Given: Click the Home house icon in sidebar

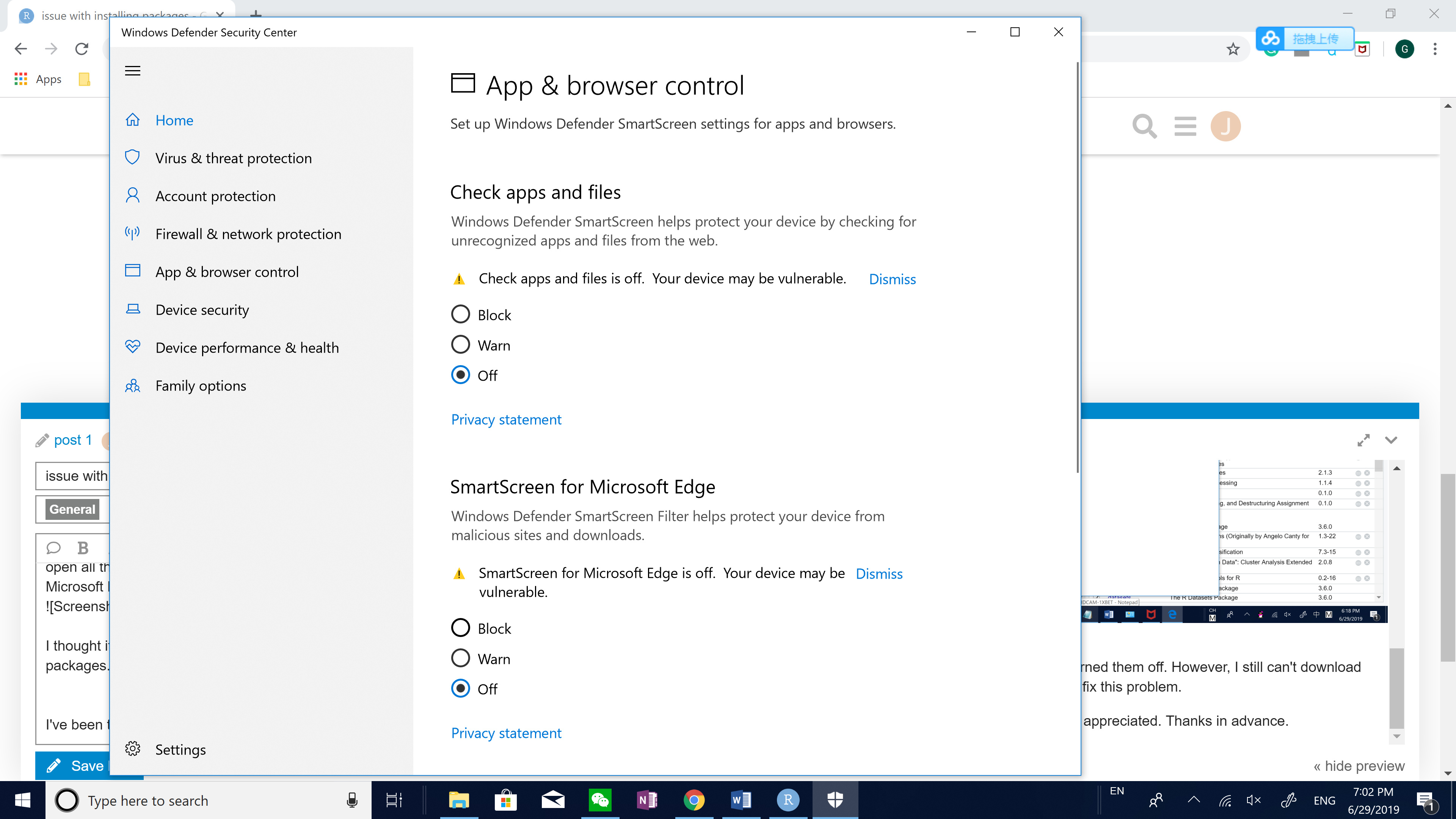Looking at the screenshot, I should coord(132,120).
